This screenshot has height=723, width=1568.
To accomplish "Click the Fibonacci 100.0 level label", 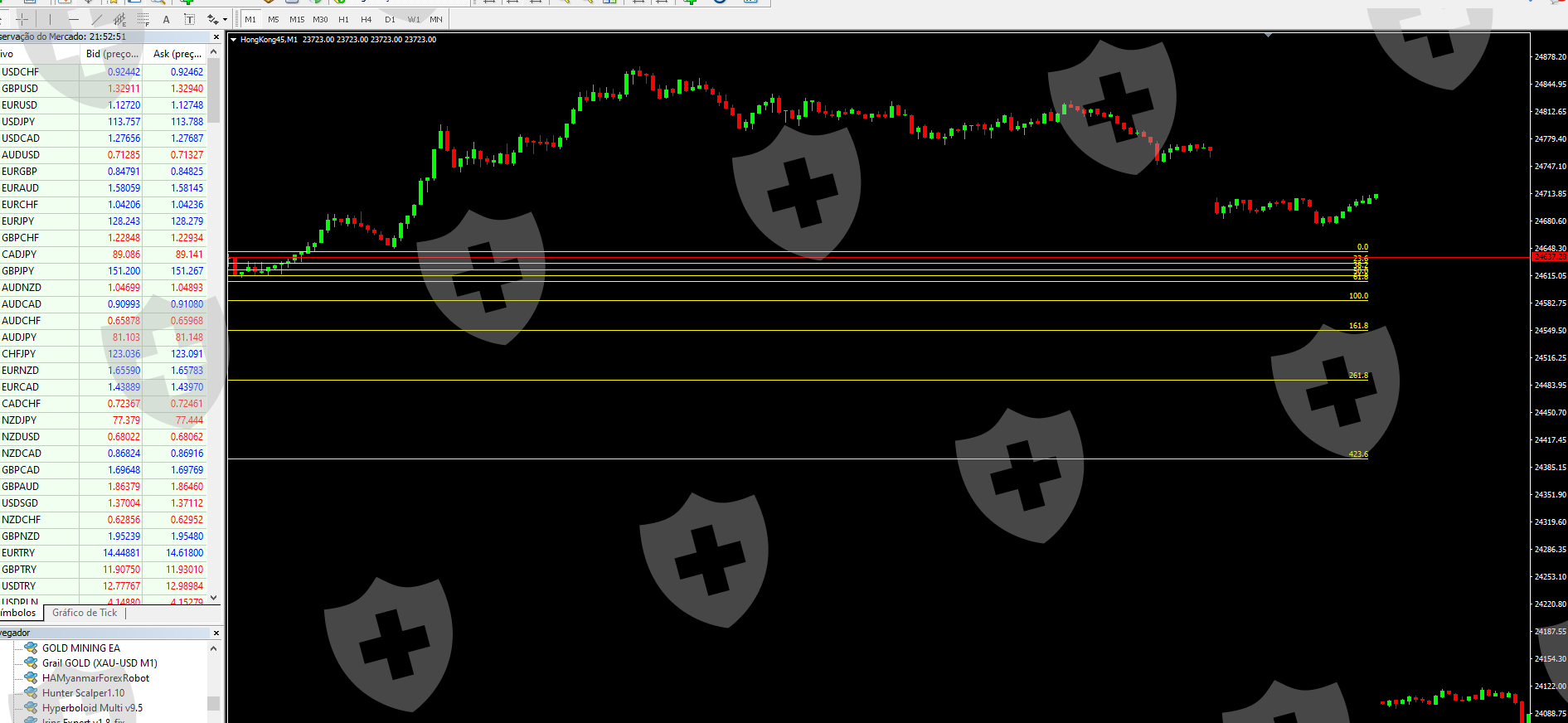I will tap(1358, 296).
